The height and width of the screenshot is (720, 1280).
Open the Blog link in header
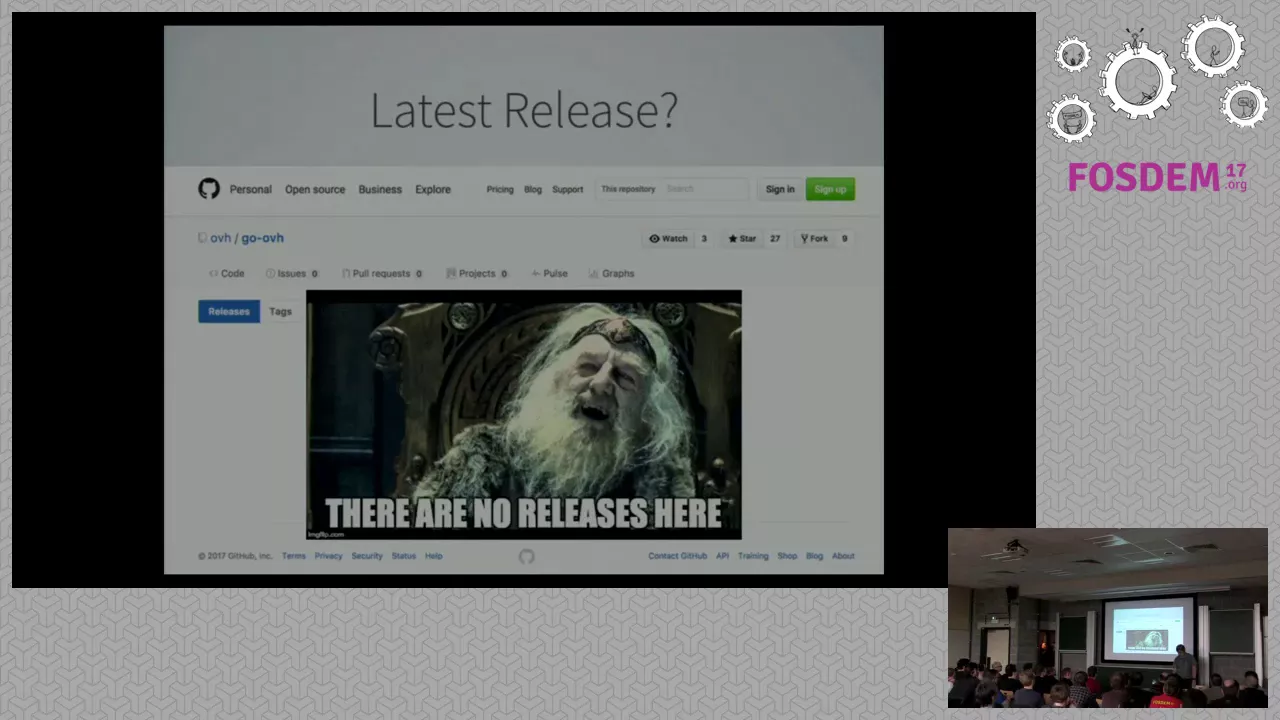(533, 189)
